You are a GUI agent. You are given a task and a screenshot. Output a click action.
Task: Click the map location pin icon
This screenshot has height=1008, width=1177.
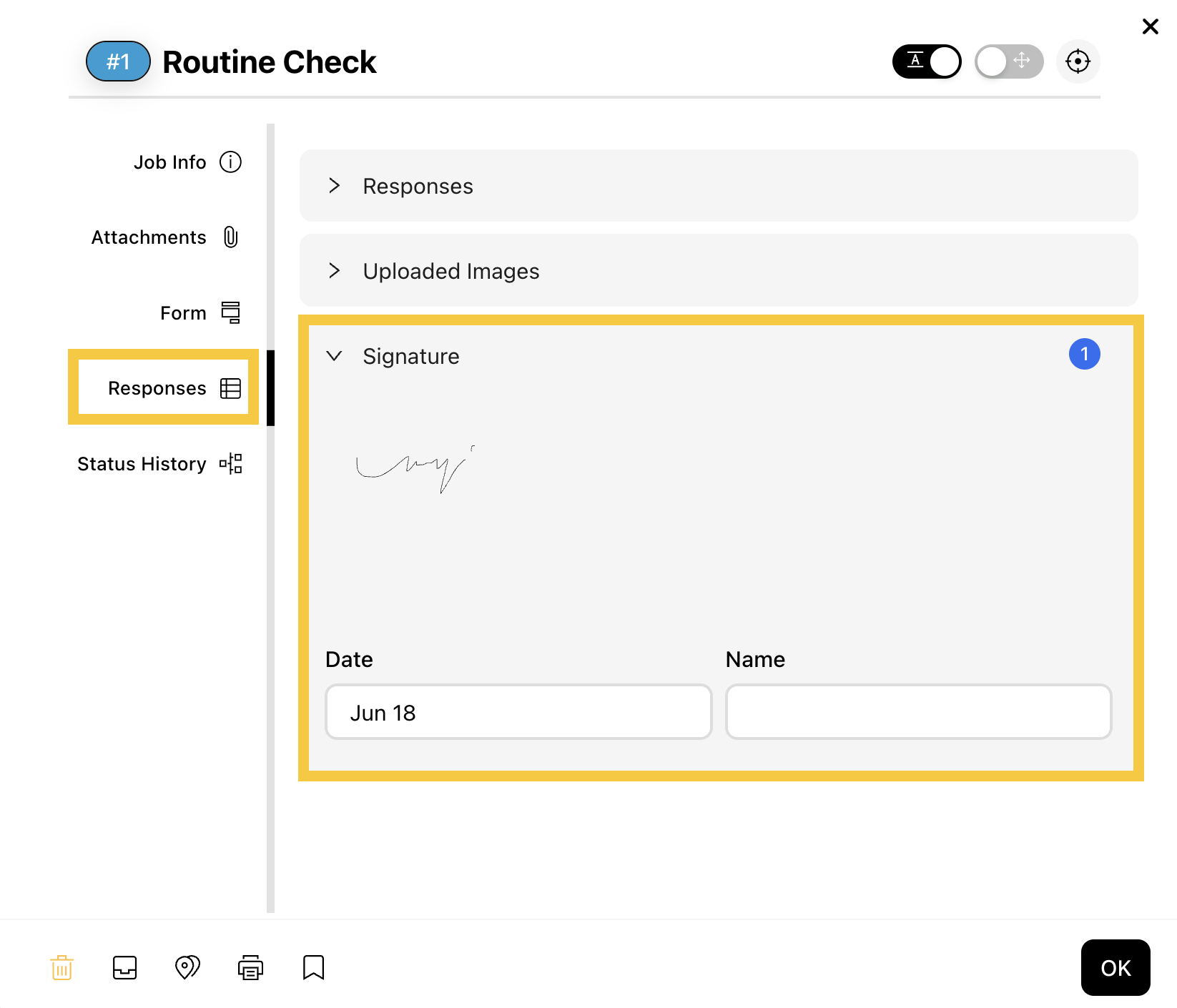[187, 968]
